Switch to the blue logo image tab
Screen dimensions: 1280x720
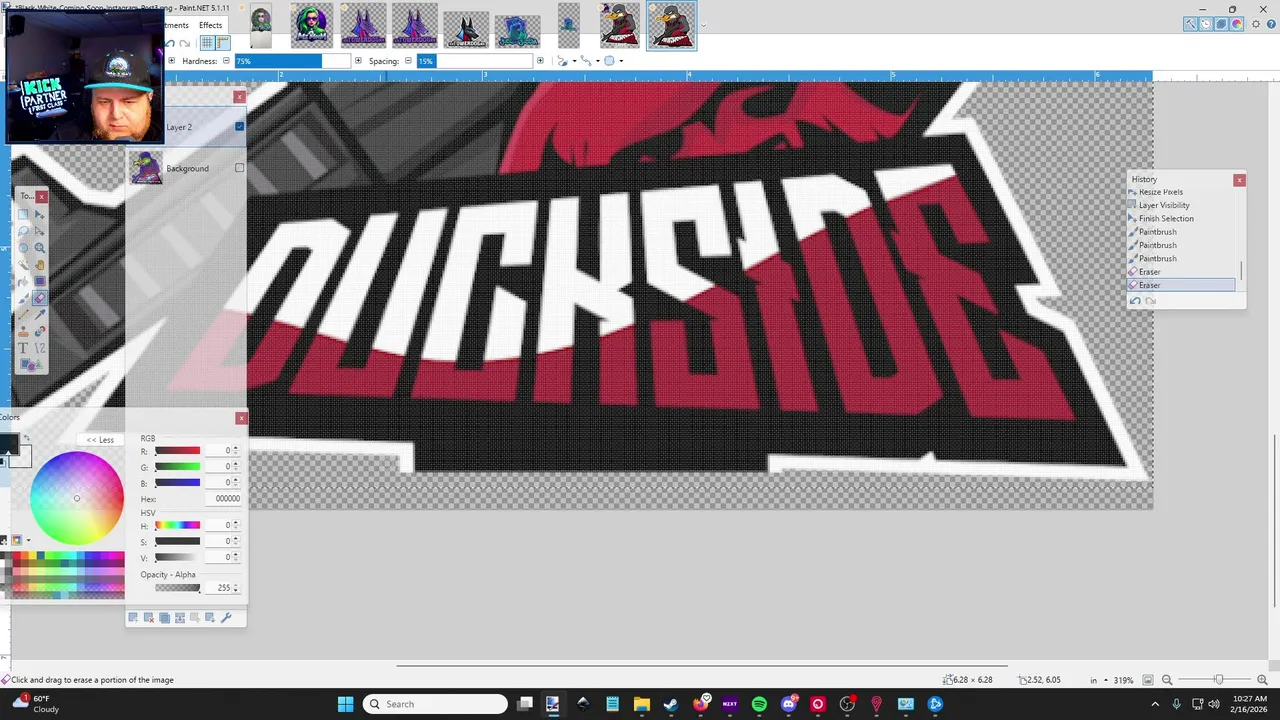pyautogui.click(x=517, y=30)
